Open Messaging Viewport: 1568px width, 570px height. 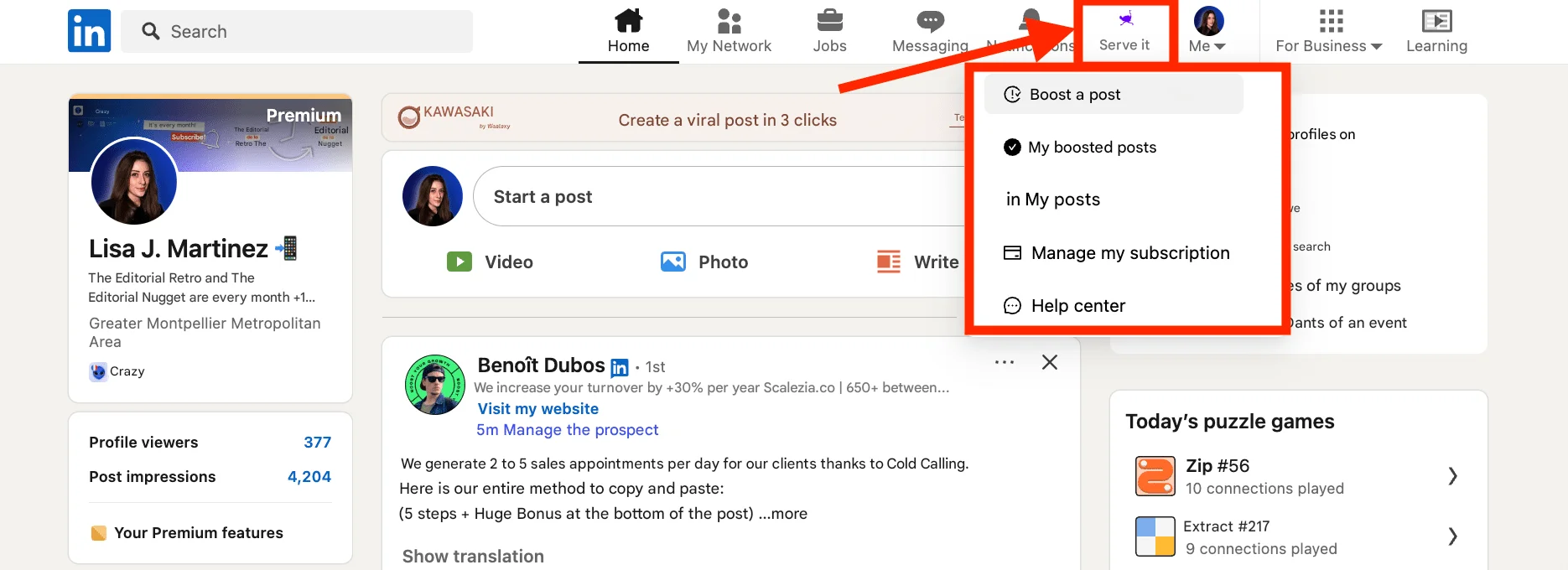pyautogui.click(x=930, y=31)
